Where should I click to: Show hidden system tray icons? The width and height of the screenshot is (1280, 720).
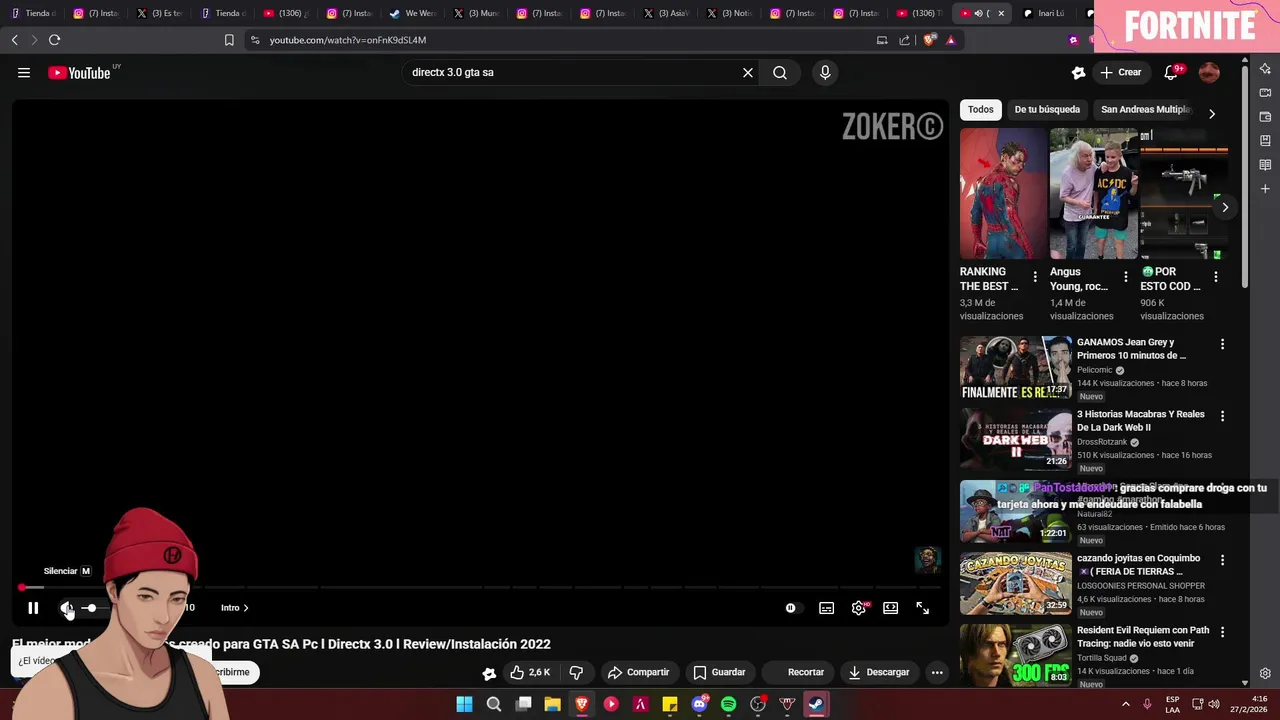click(x=1125, y=704)
